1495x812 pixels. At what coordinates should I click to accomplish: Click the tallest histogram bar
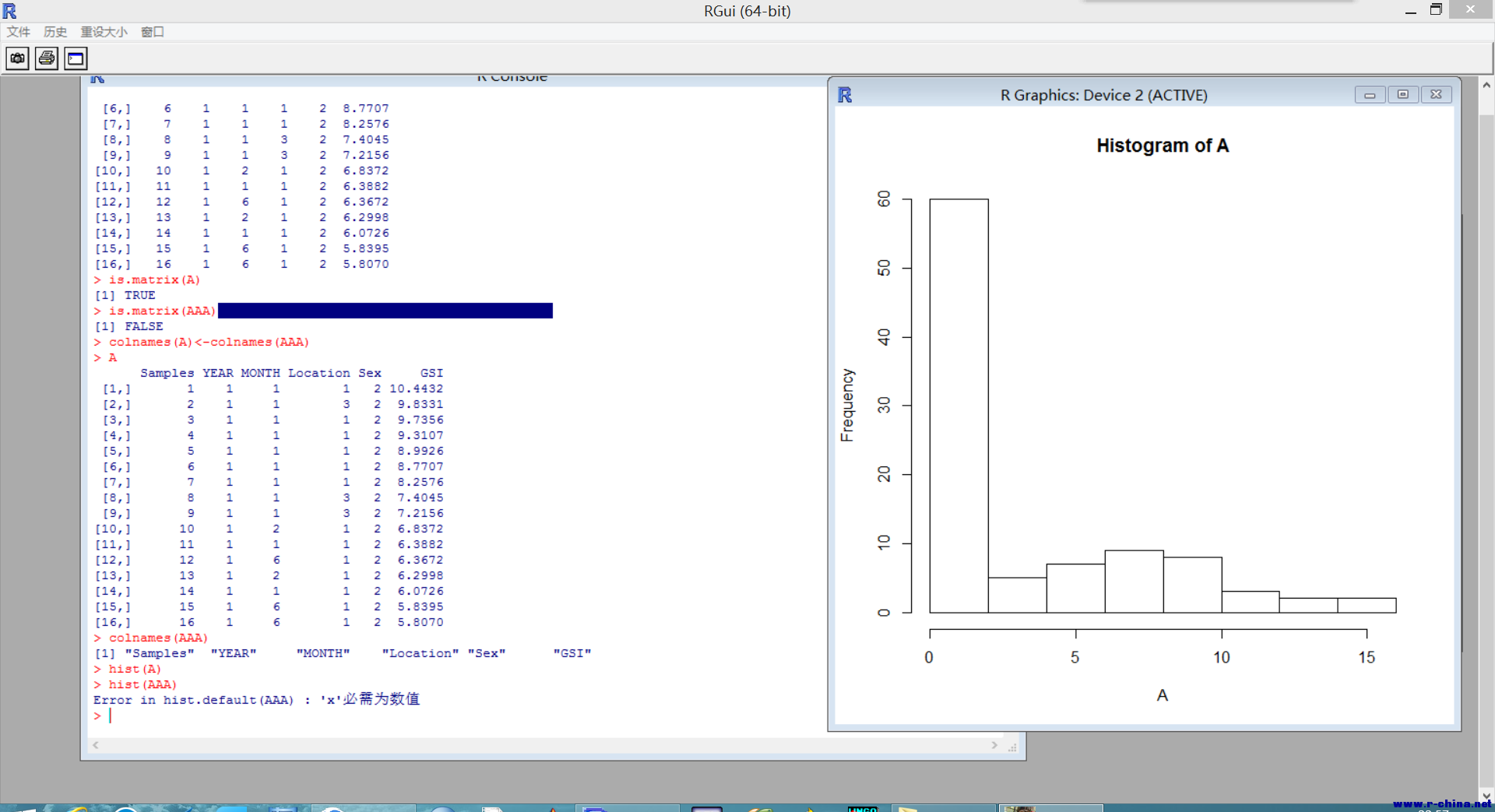[959, 406]
